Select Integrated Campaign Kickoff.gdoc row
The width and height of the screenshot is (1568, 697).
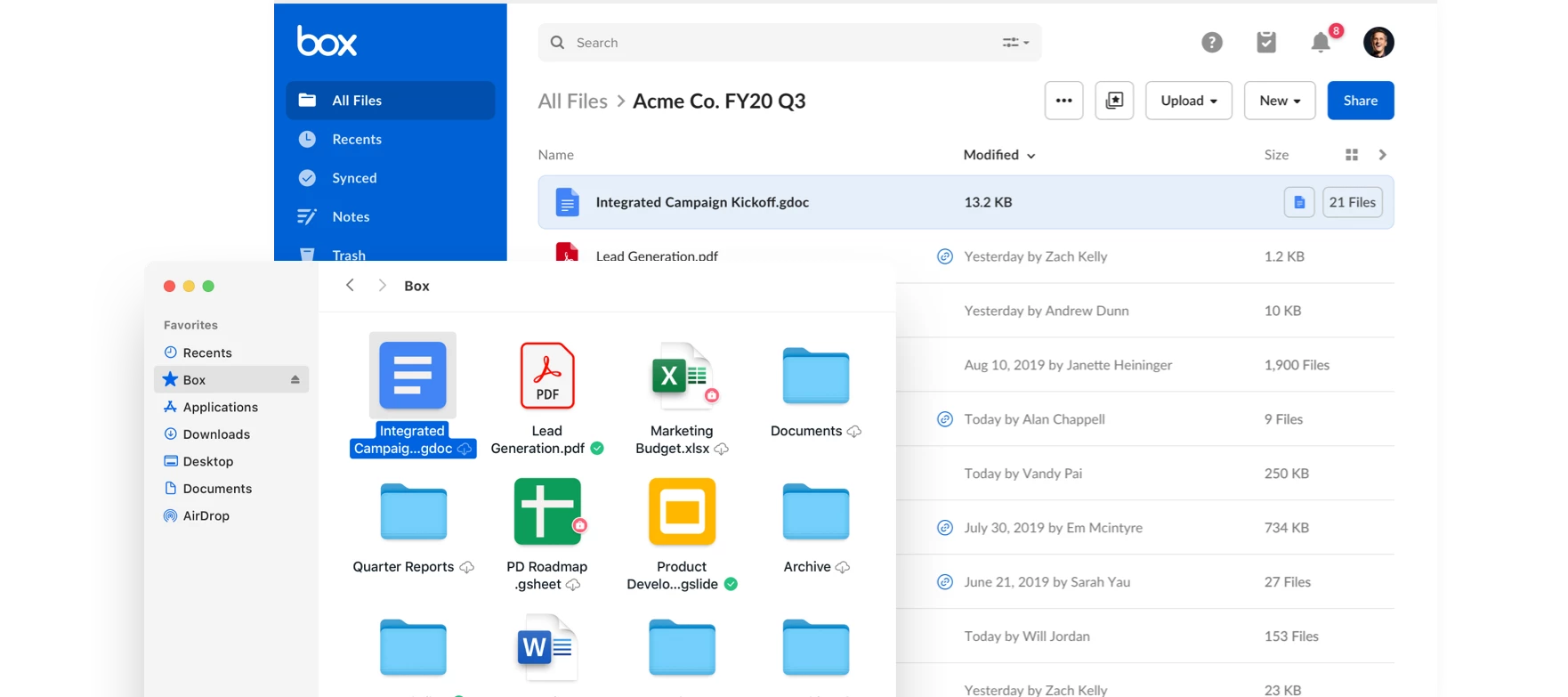tap(966, 202)
